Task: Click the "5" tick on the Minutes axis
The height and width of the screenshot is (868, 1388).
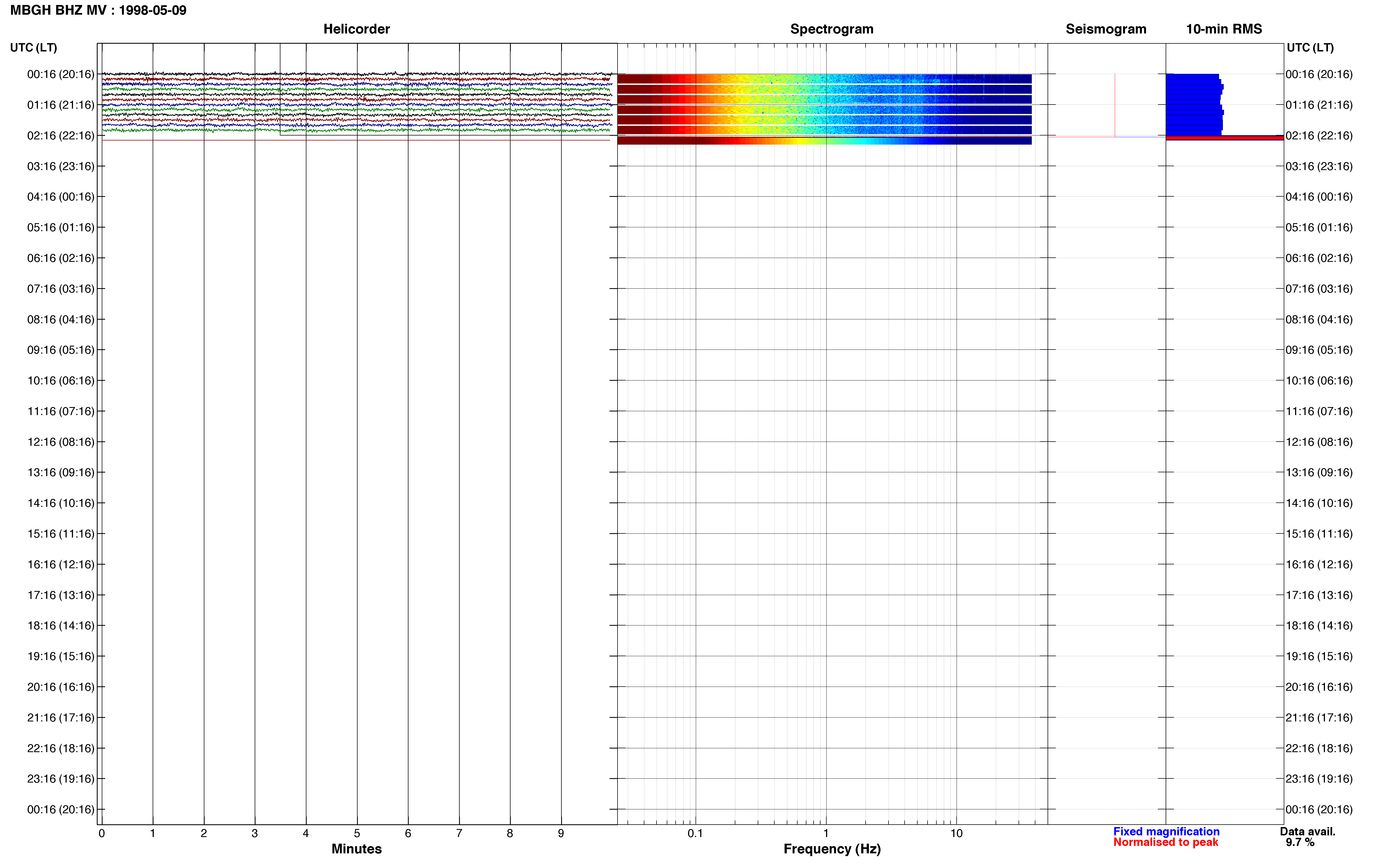Action: pos(357,833)
